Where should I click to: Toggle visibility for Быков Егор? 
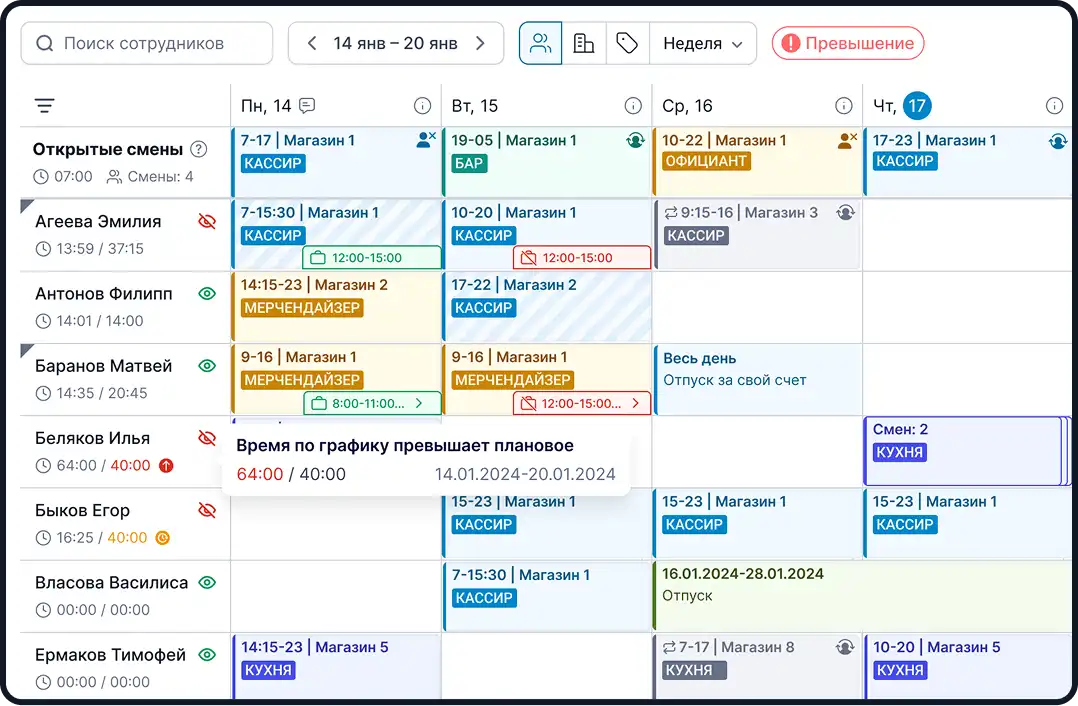click(207, 510)
